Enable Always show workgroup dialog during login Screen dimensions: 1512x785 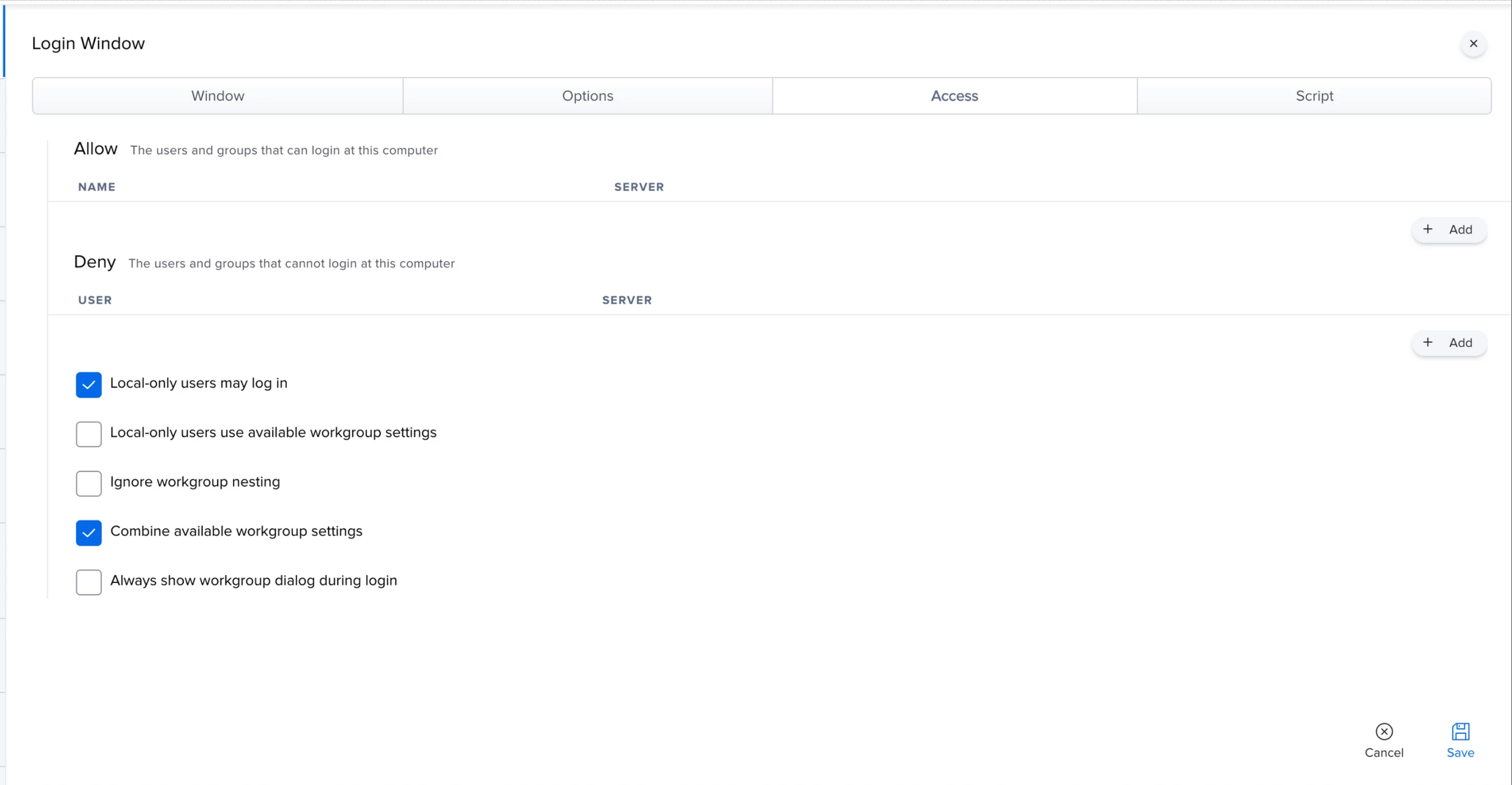88,582
